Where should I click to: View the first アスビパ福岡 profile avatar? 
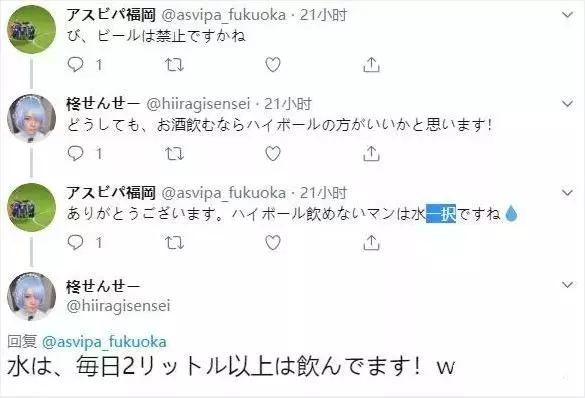click(x=31, y=30)
